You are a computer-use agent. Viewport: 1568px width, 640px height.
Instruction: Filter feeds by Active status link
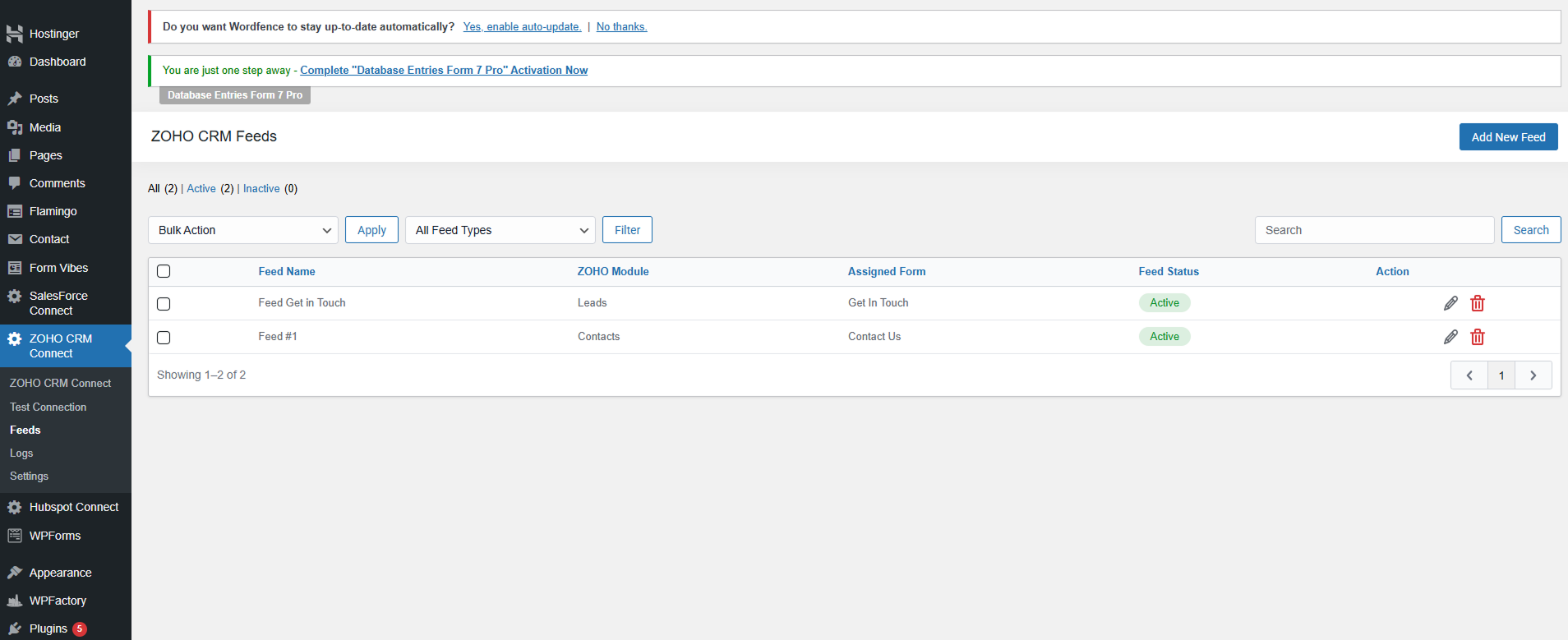[x=201, y=189]
